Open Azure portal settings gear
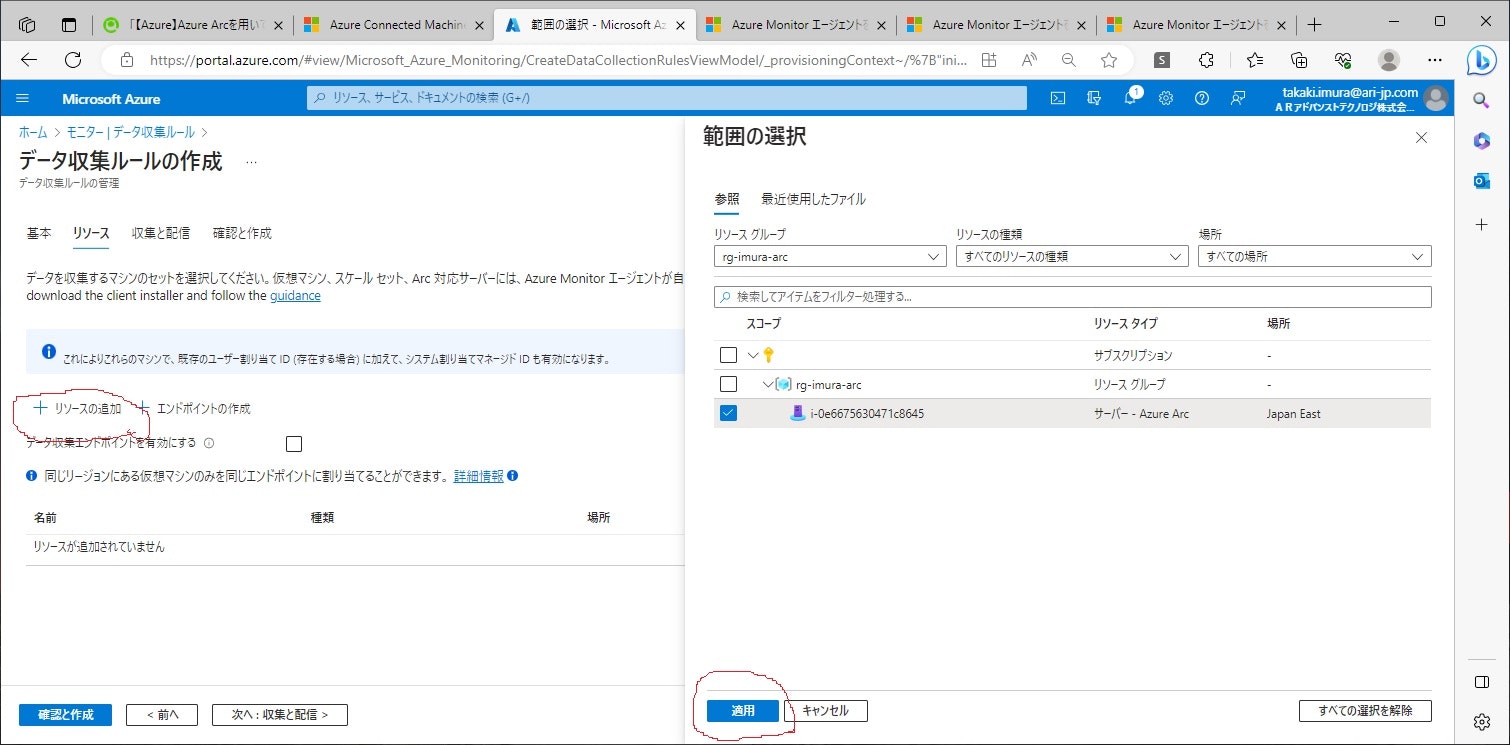The image size is (1510, 745). click(x=1166, y=98)
